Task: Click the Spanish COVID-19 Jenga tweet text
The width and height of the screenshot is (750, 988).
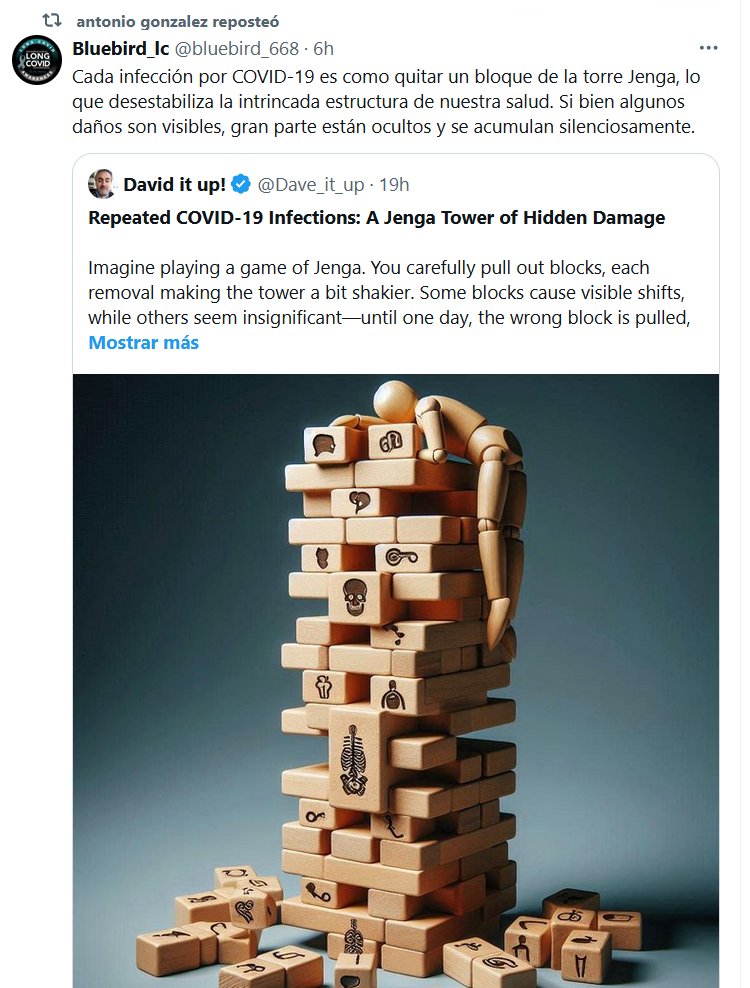Action: [380, 99]
